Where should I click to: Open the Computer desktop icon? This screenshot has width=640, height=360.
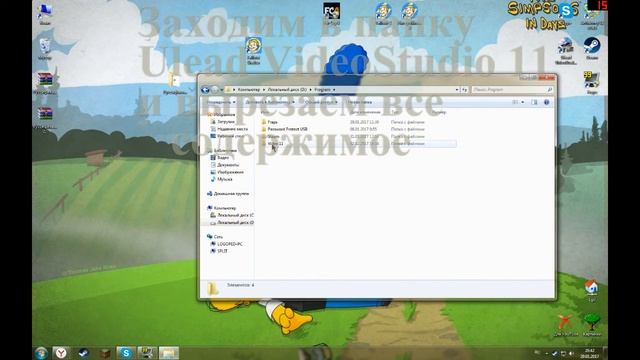point(44,14)
